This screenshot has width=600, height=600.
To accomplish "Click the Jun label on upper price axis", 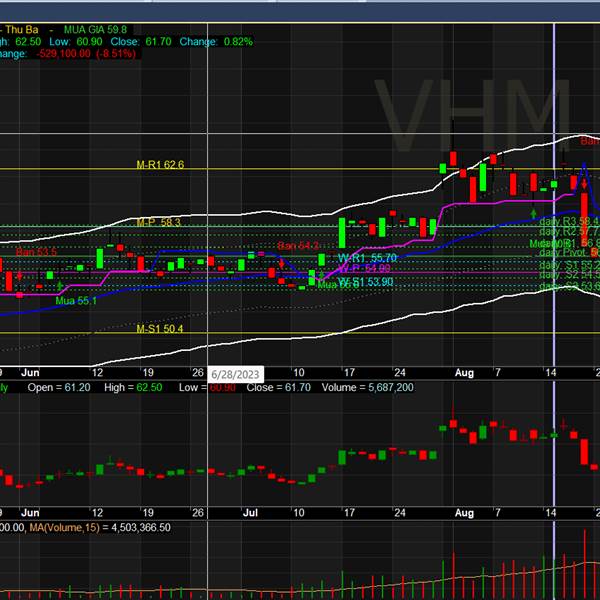I will [x=30, y=373].
